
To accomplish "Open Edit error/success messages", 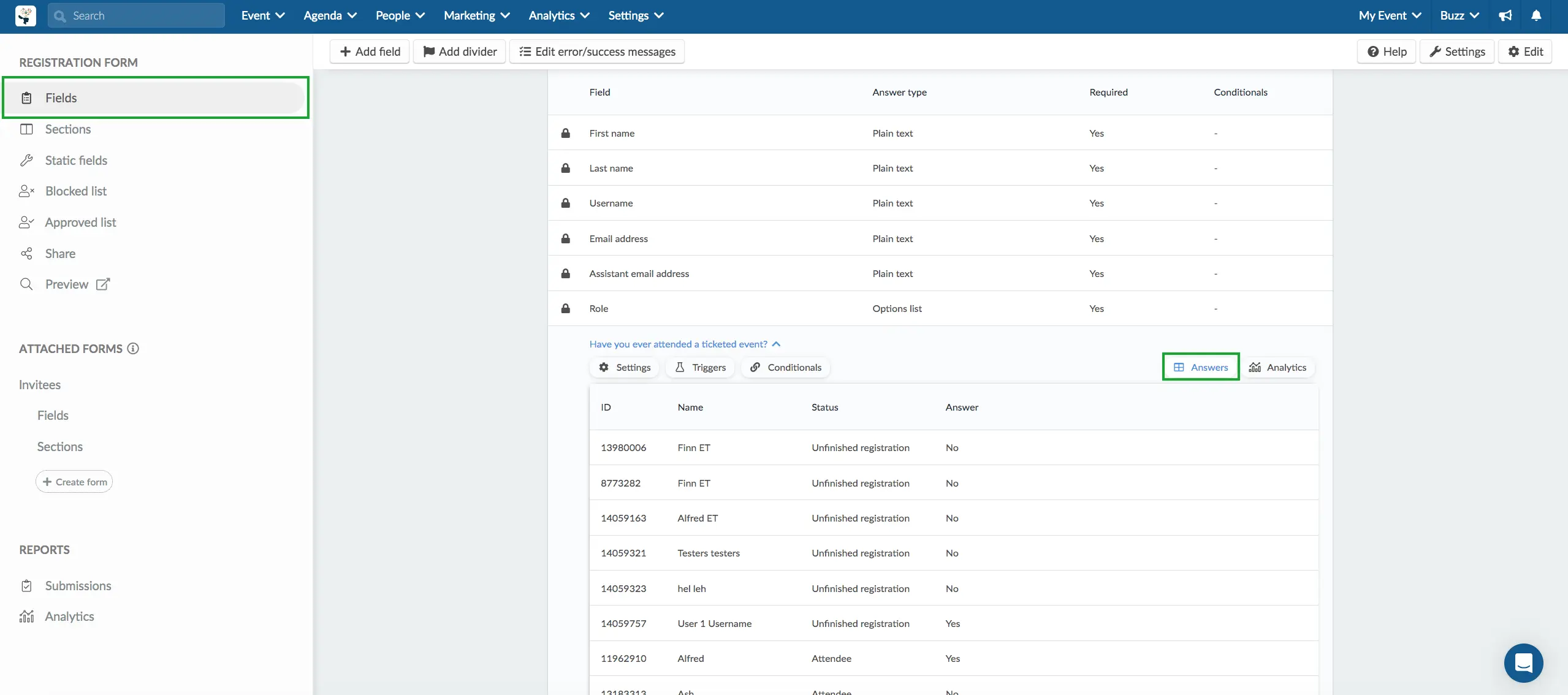I will (x=597, y=51).
